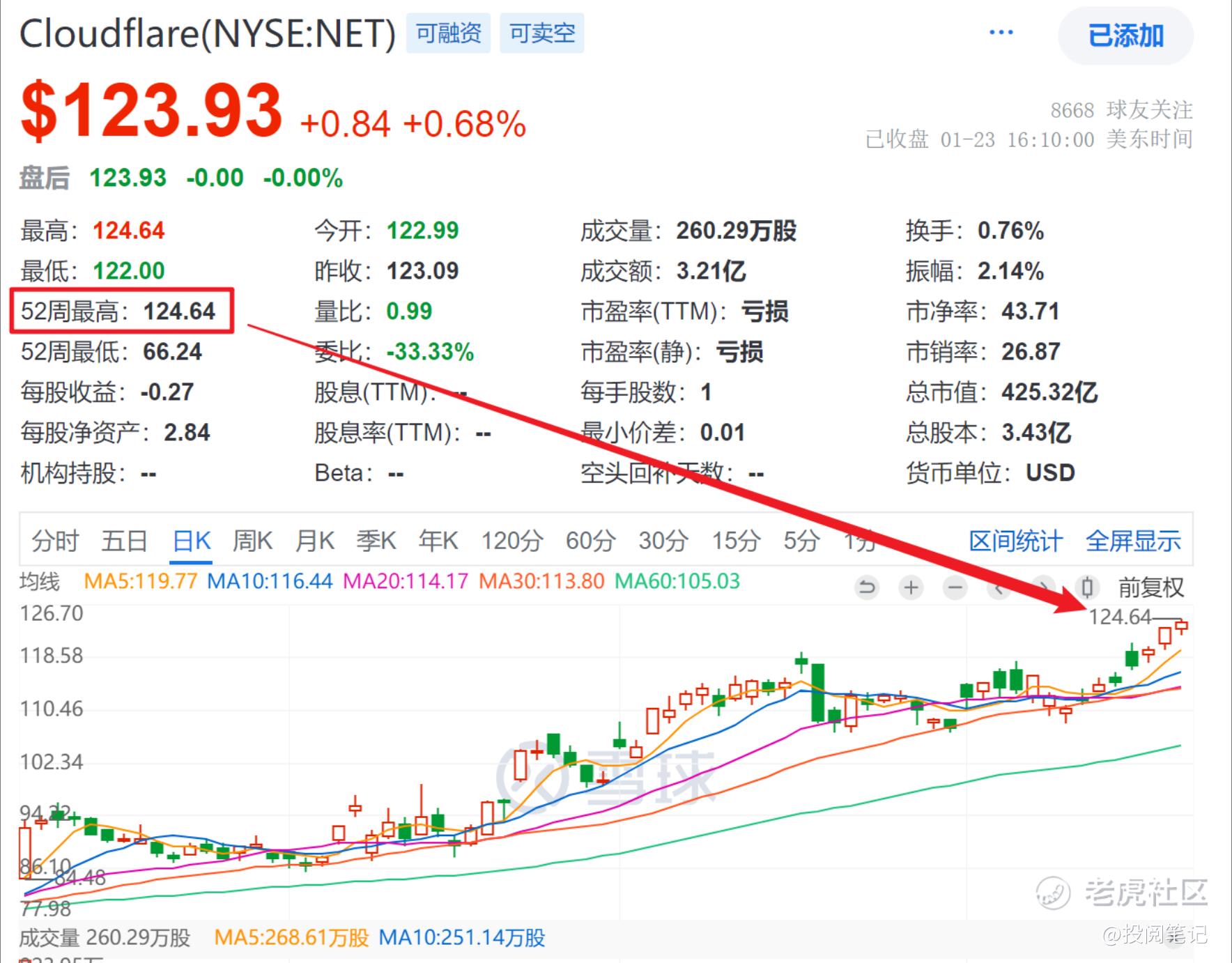Click the 总股本 value 3.43亿
This screenshot has width=1232, height=963.
pos(1036,433)
